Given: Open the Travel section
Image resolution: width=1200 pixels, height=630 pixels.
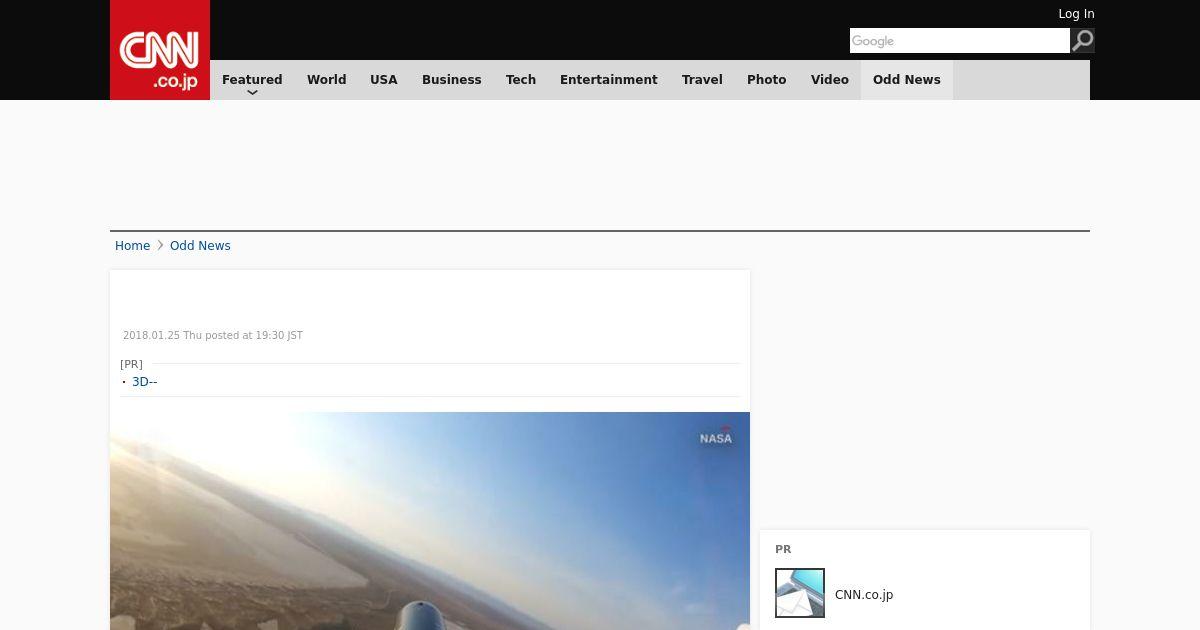Looking at the screenshot, I should click(x=702, y=80).
